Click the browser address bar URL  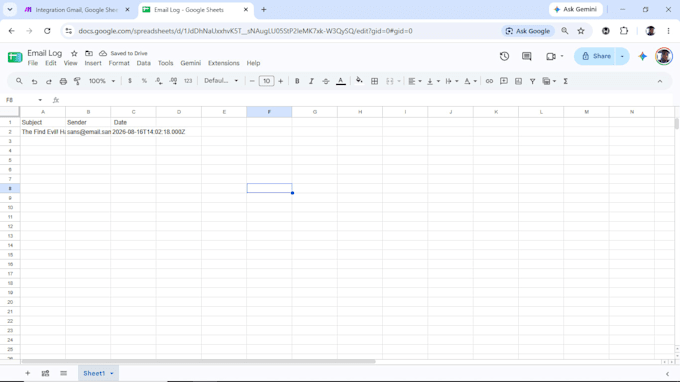coord(245,31)
